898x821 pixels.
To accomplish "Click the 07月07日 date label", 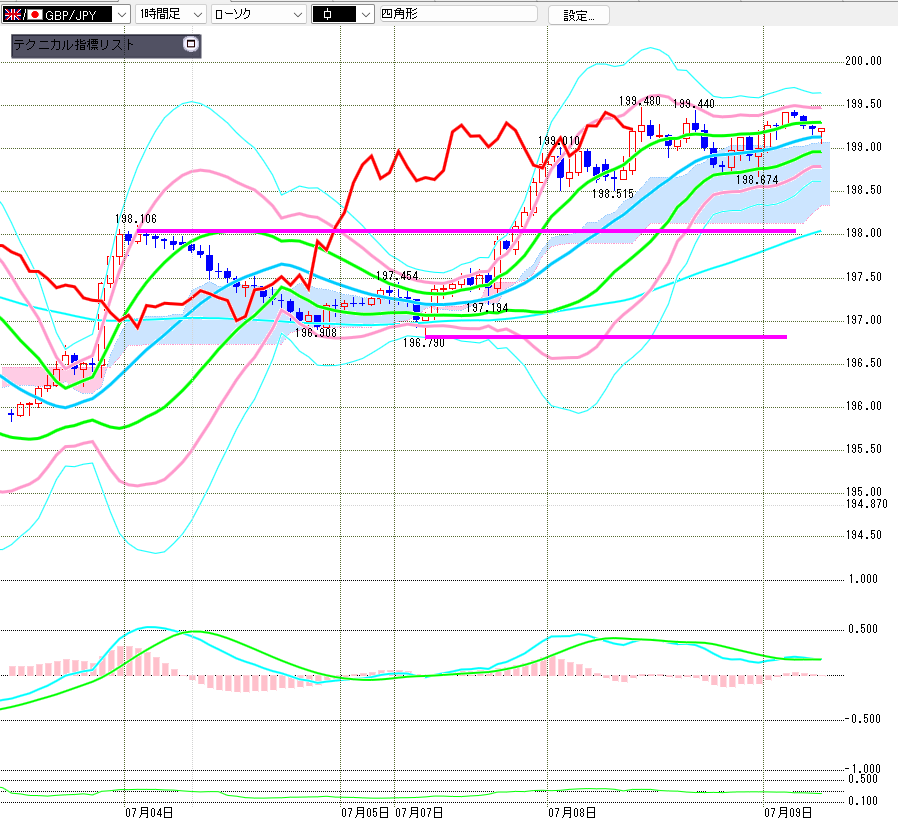I will tap(419, 812).
